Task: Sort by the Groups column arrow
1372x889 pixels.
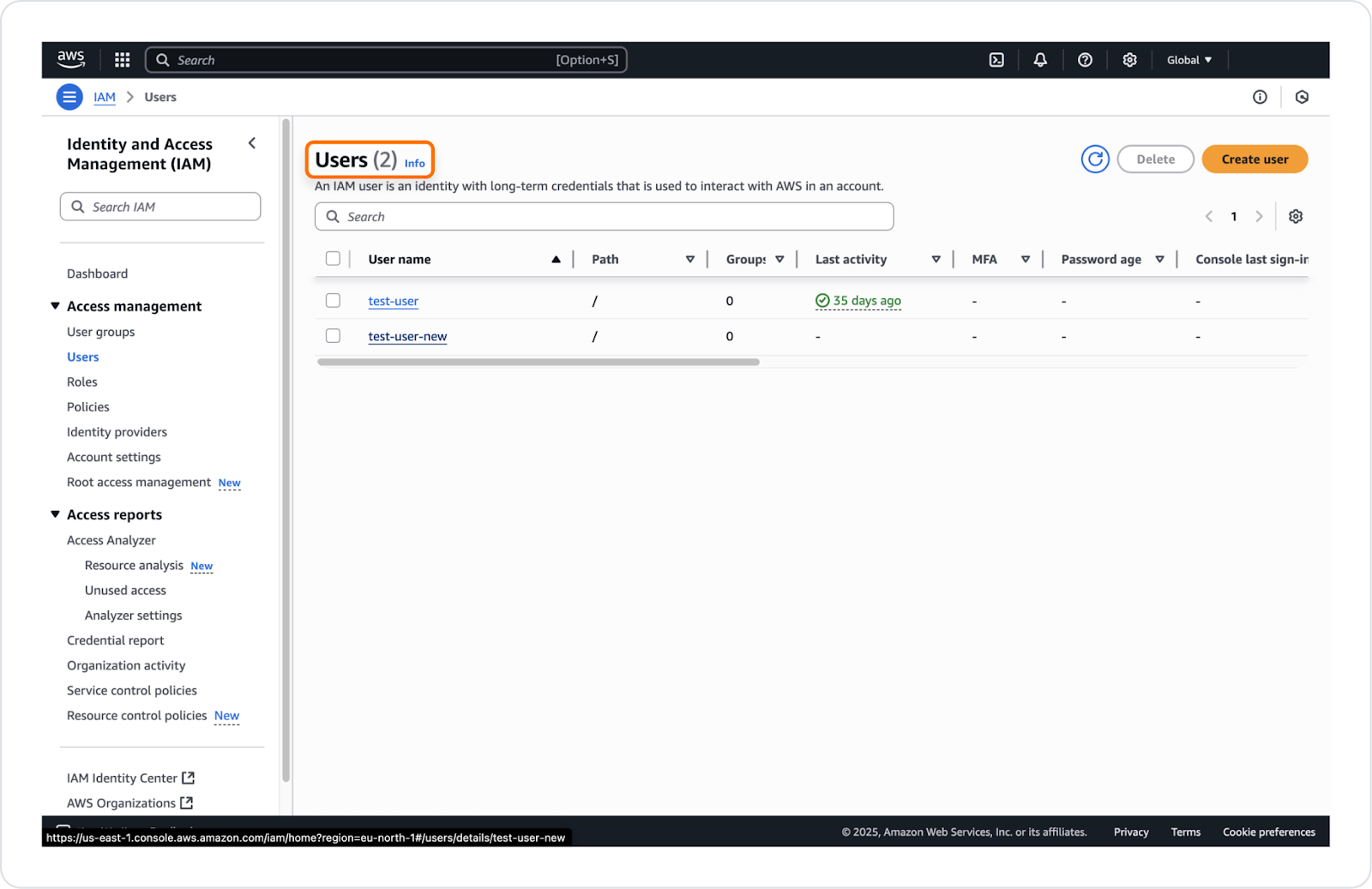Action: 779,259
